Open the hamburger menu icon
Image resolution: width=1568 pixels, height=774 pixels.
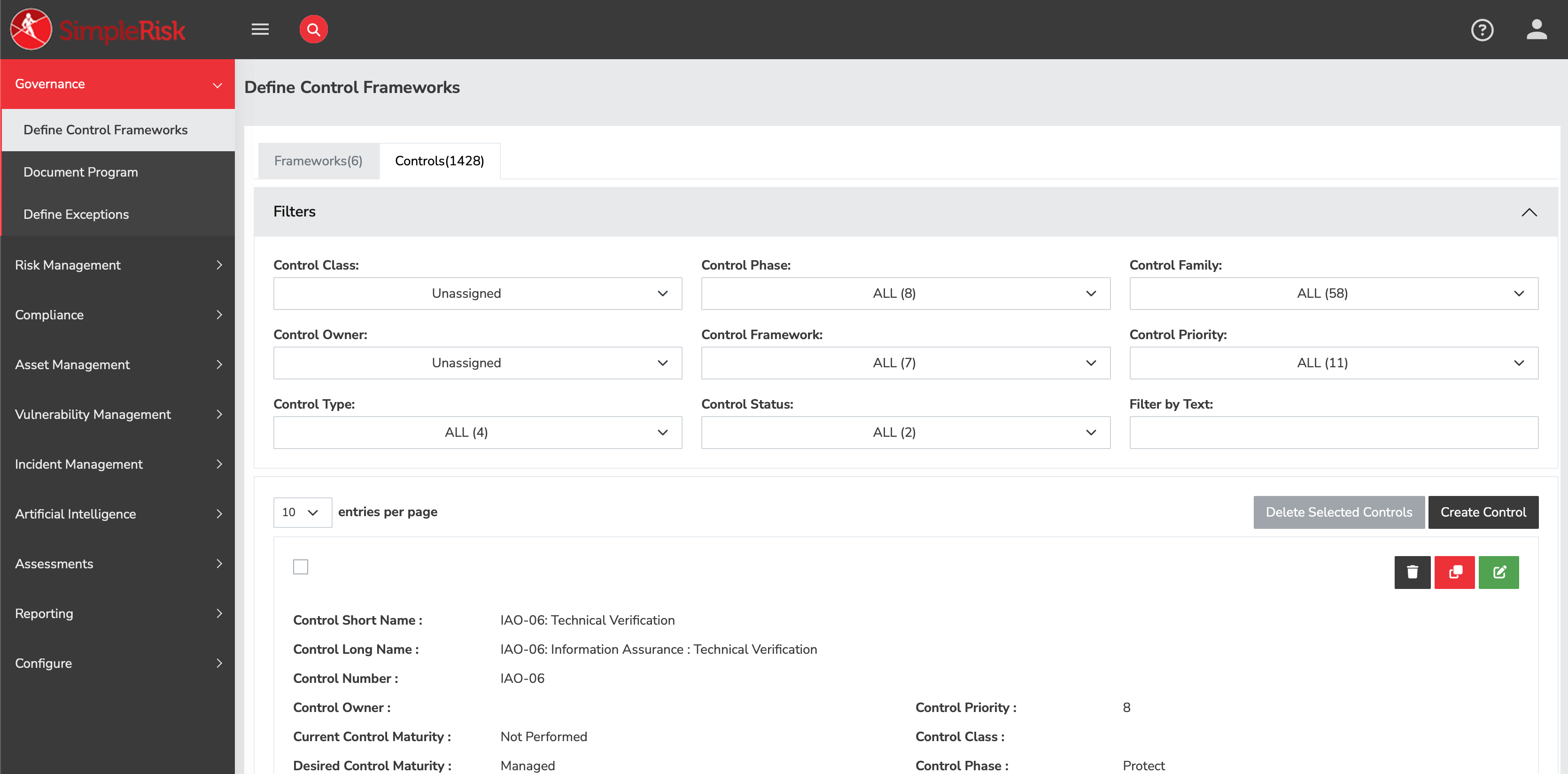(x=260, y=29)
